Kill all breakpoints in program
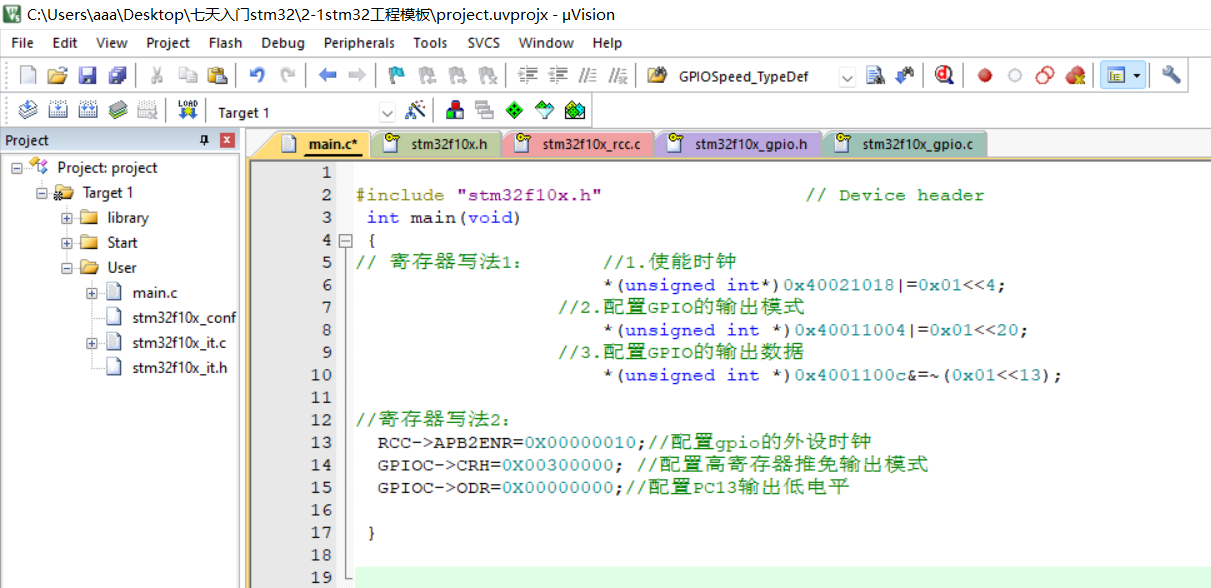 pos(1074,75)
